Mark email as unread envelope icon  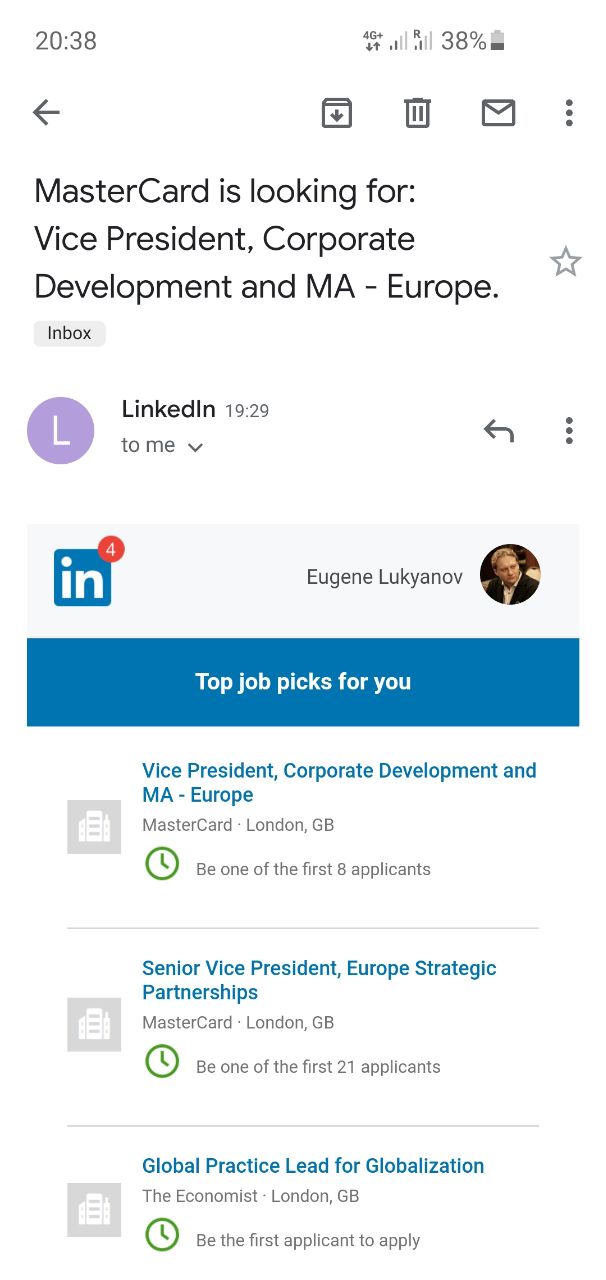[498, 113]
